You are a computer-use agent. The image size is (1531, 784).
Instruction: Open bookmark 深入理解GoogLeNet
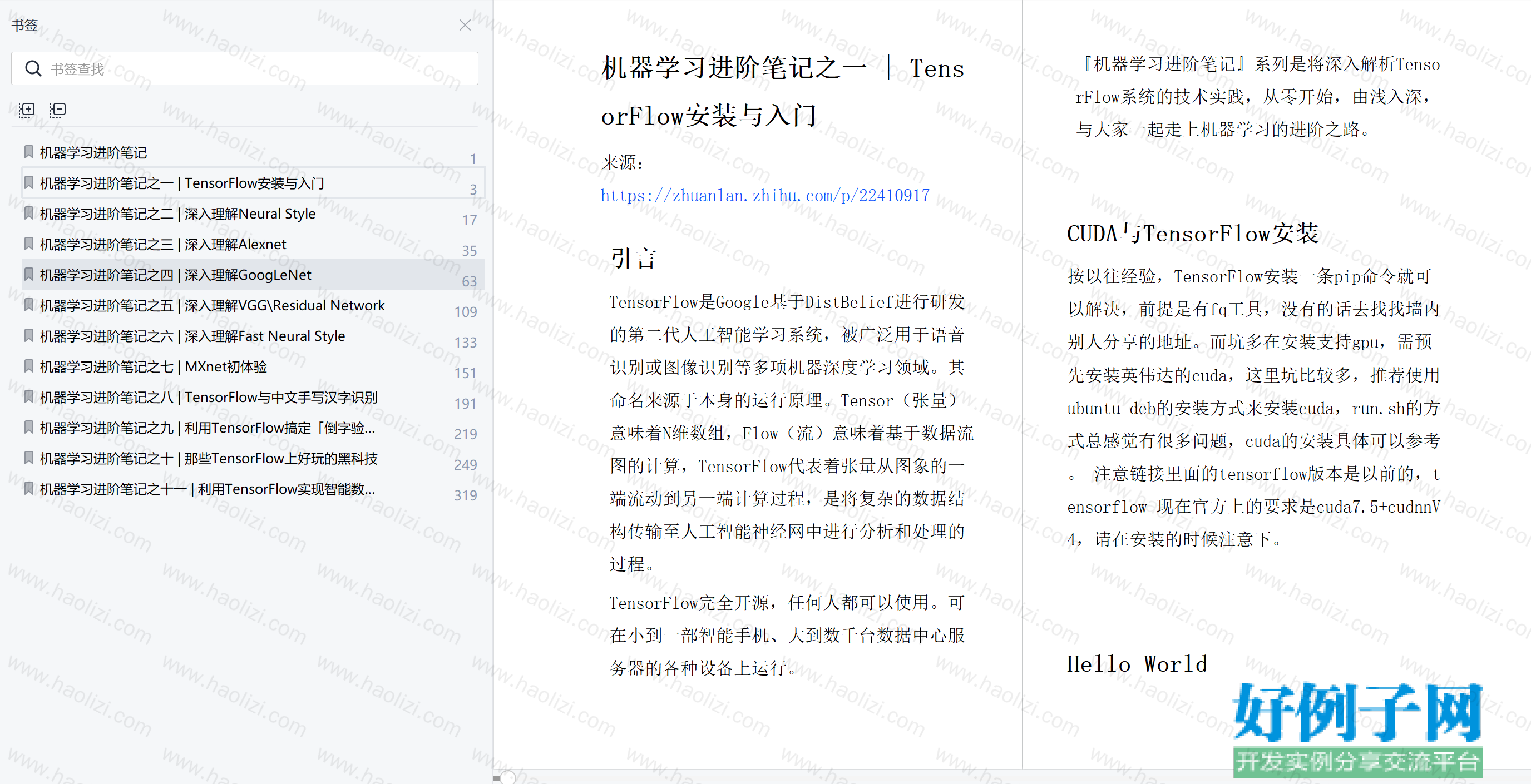coord(253,275)
